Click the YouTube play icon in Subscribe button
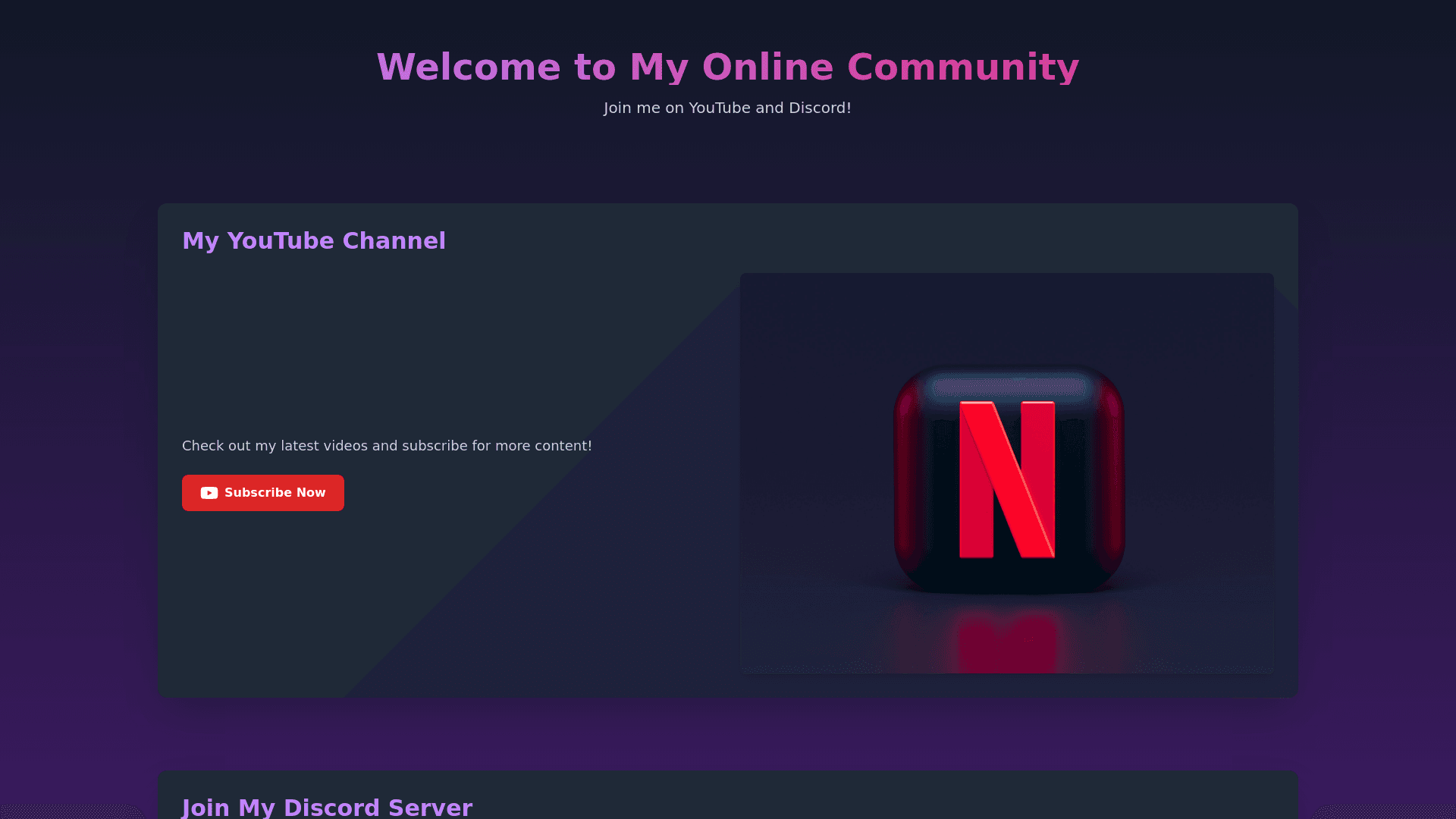The image size is (1456, 819). pos(209,493)
